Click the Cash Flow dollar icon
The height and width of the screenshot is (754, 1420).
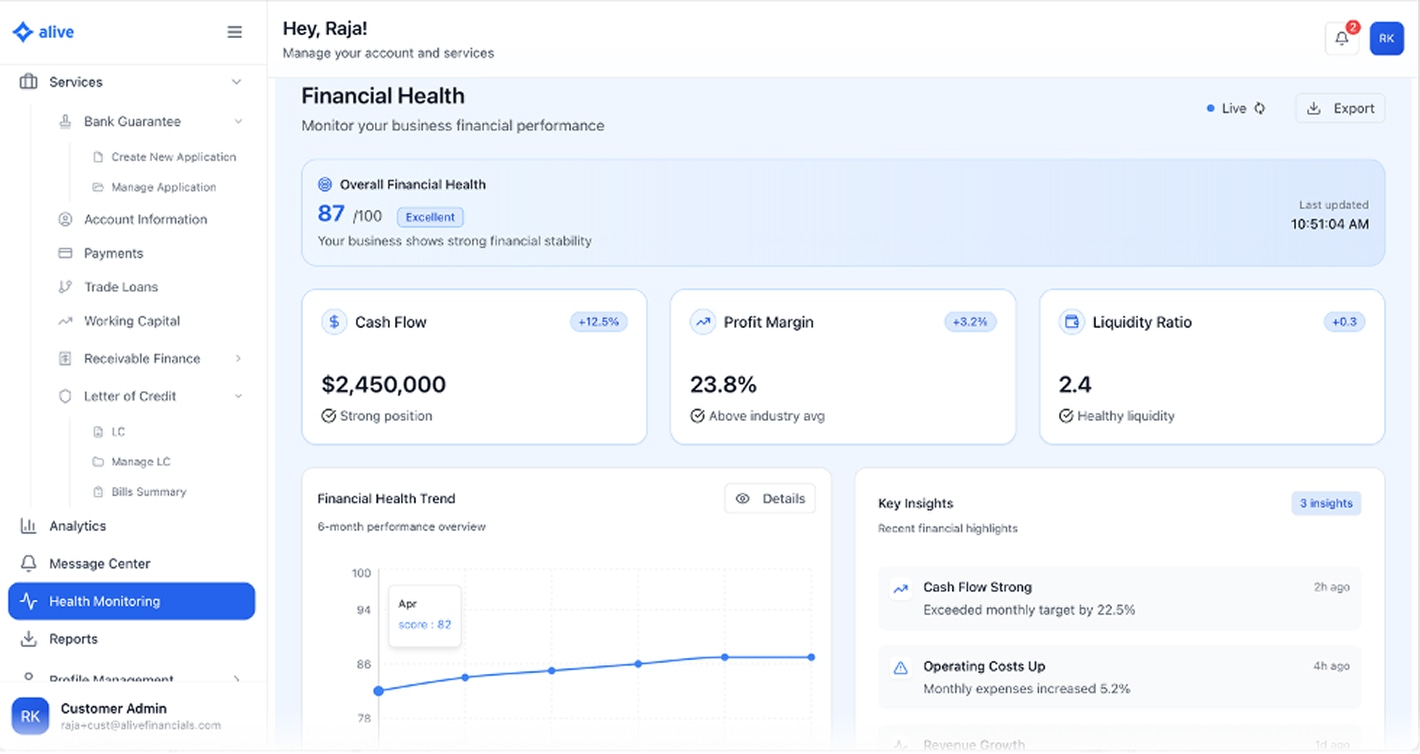[334, 322]
